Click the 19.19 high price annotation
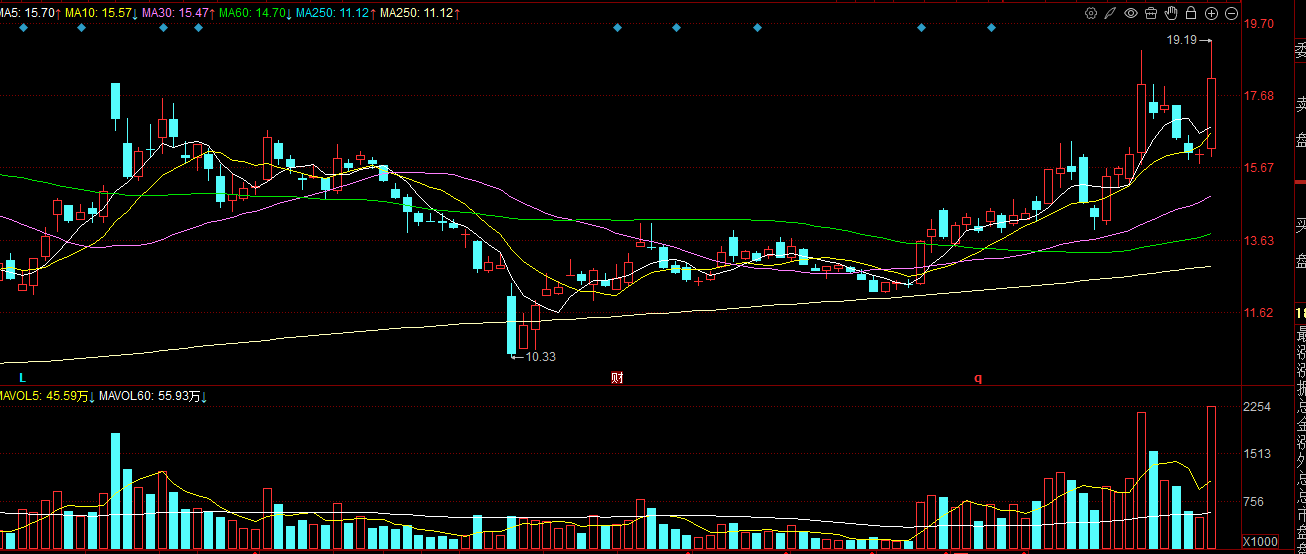Screen dimensions: 1306x554 [x=1181, y=40]
